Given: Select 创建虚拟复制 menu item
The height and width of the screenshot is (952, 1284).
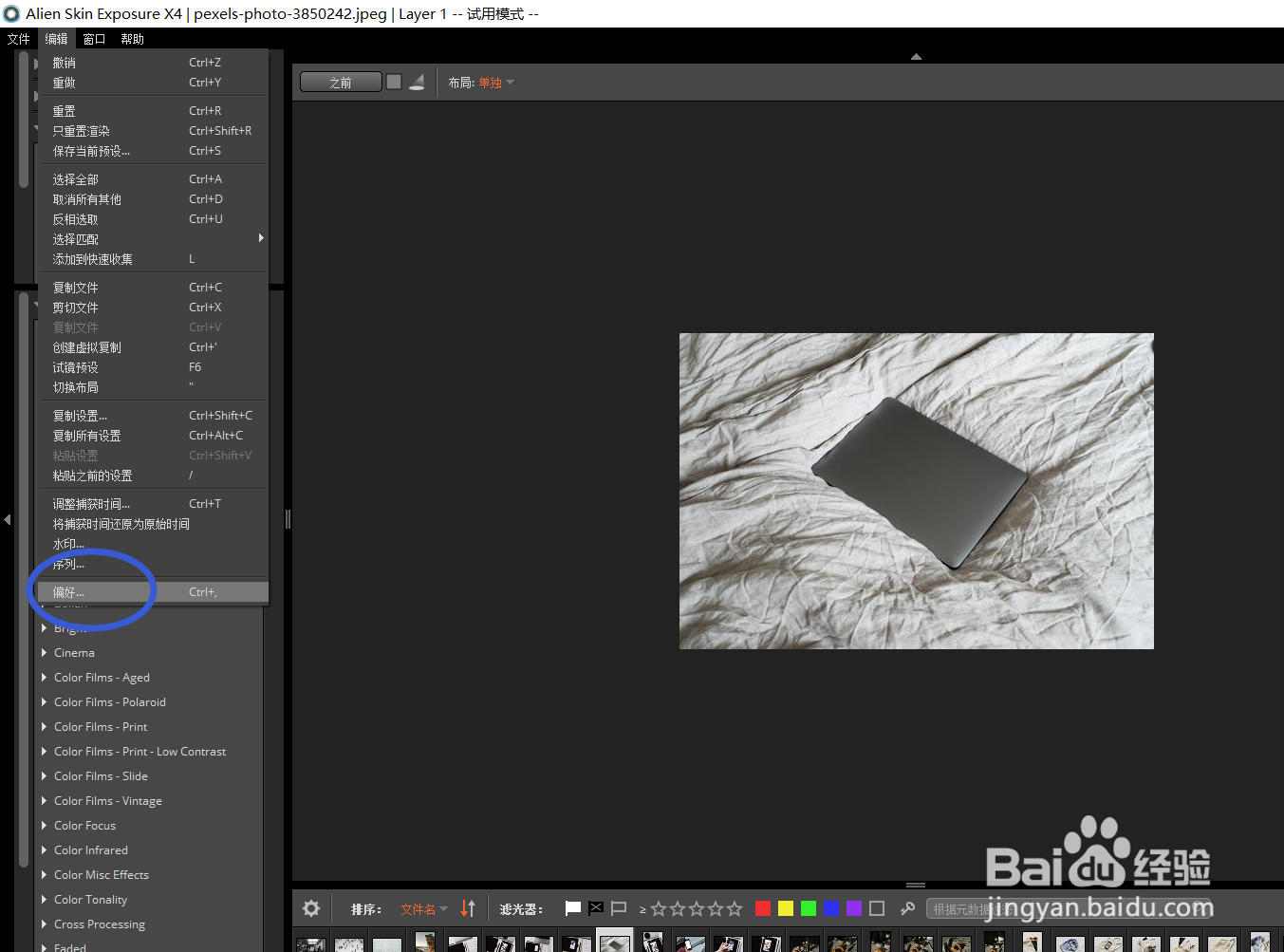Looking at the screenshot, I should pos(153,347).
